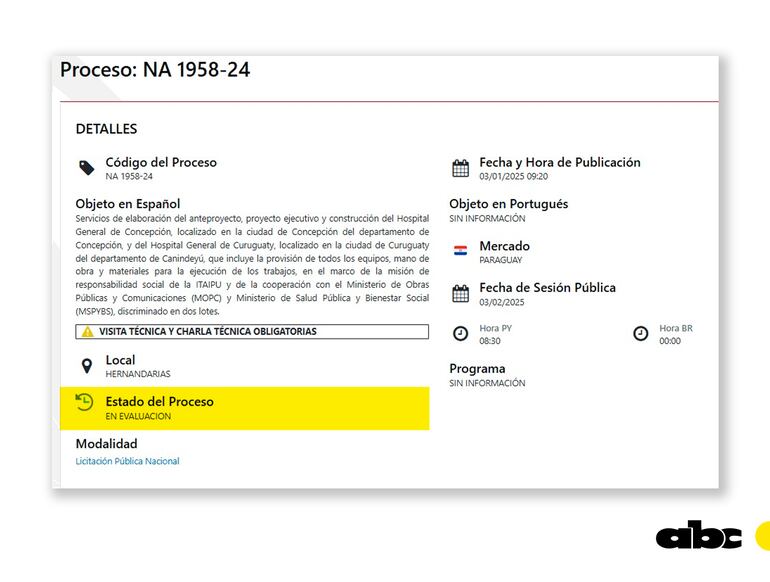The width and height of the screenshot is (770, 582).
Task: Click the calendar icon for Fecha de Sesión Pública
Action: tap(460, 293)
